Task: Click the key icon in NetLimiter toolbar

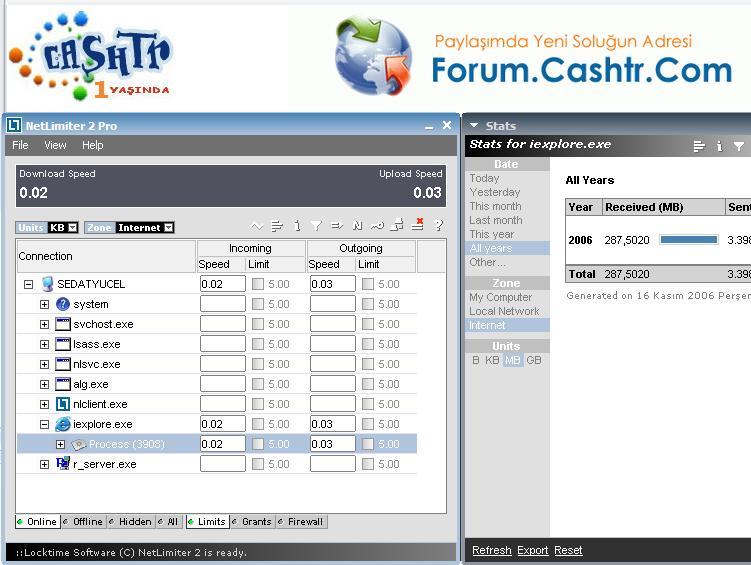Action: 377,226
